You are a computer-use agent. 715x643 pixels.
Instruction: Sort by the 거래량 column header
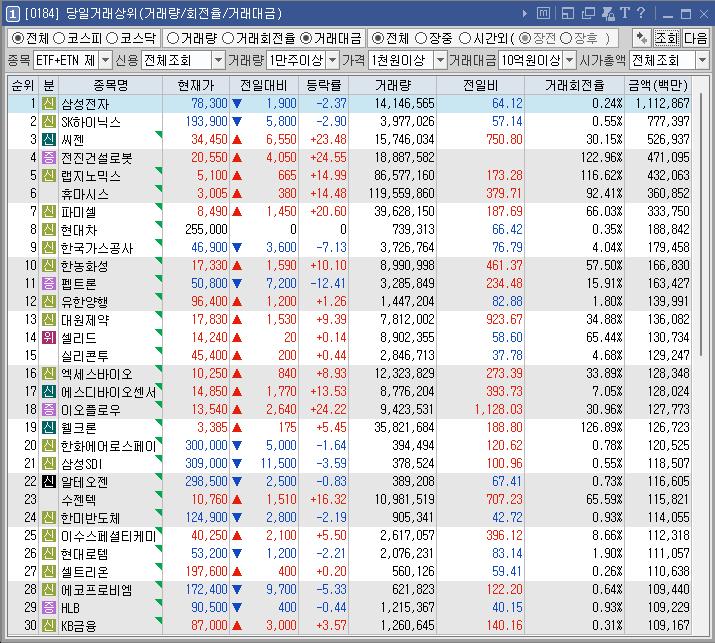coord(393,85)
